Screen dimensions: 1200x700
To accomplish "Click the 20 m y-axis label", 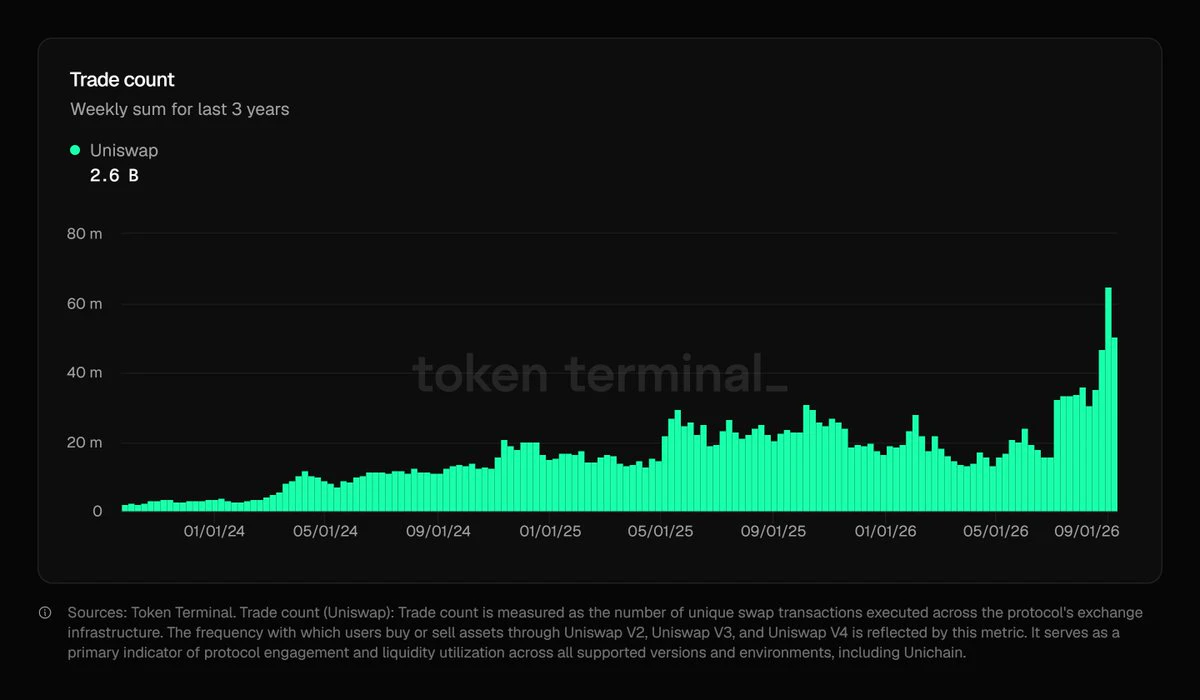I will click(83, 442).
